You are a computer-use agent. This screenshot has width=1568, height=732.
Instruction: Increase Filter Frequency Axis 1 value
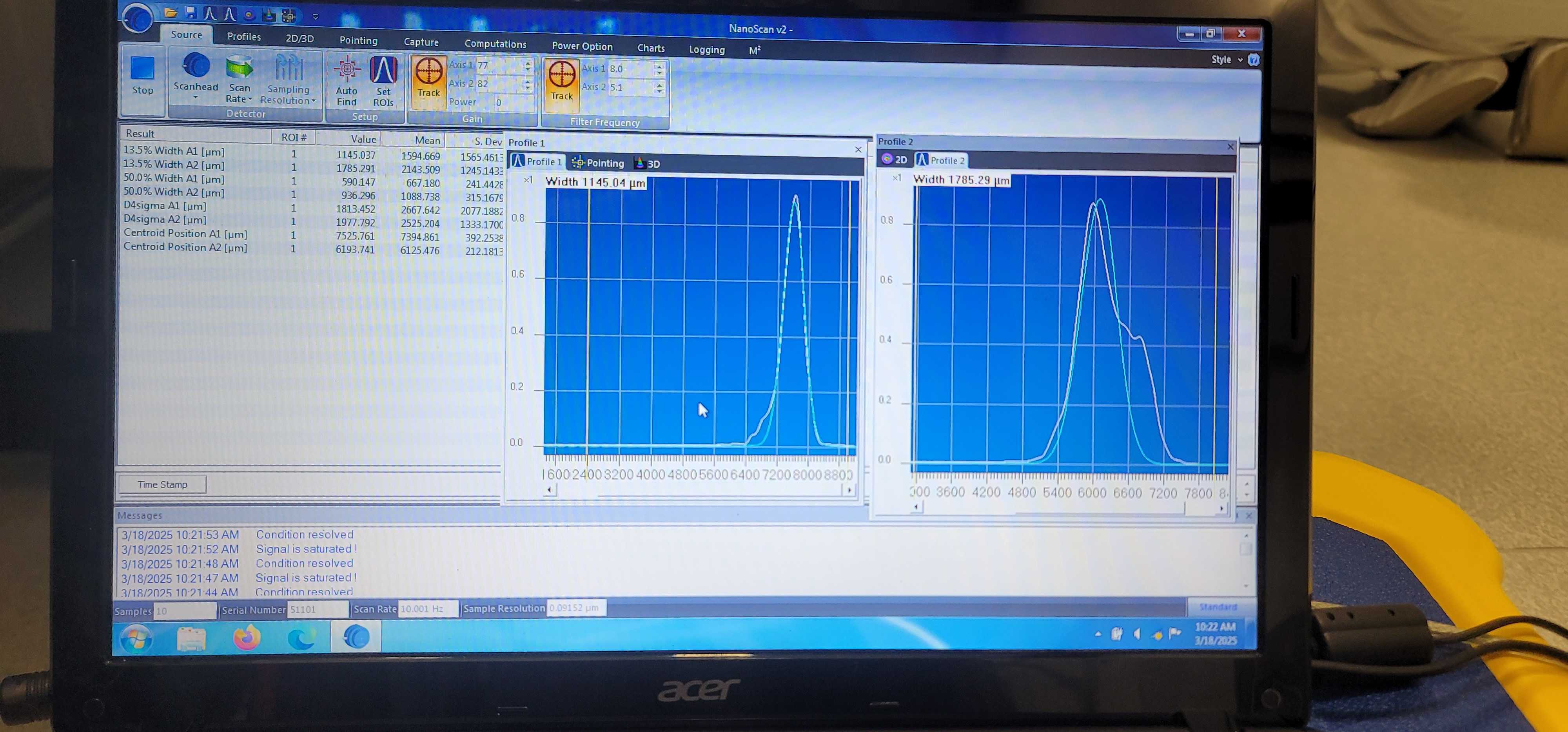tap(660, 66)
